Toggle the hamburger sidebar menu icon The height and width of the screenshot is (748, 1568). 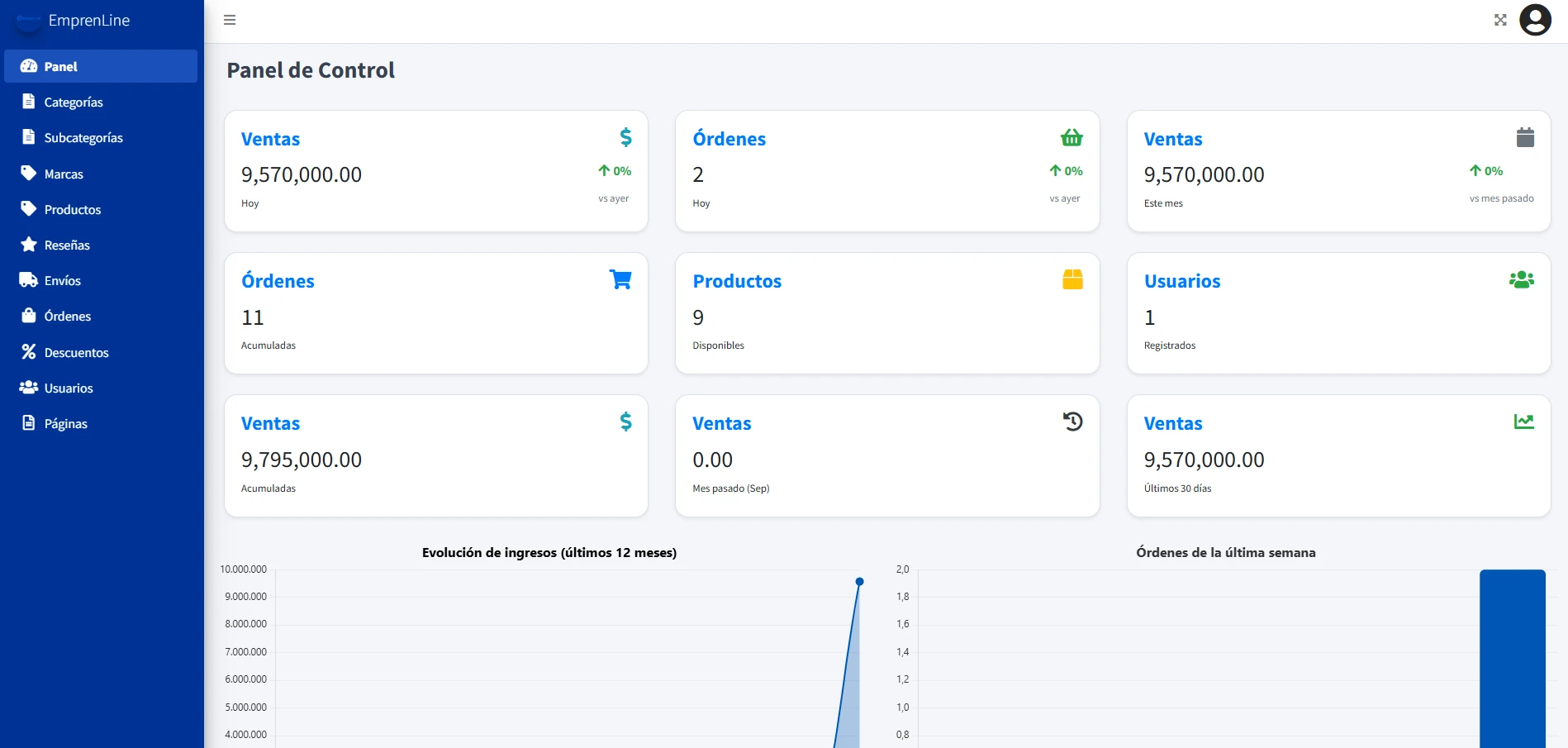tap(230, 20)
